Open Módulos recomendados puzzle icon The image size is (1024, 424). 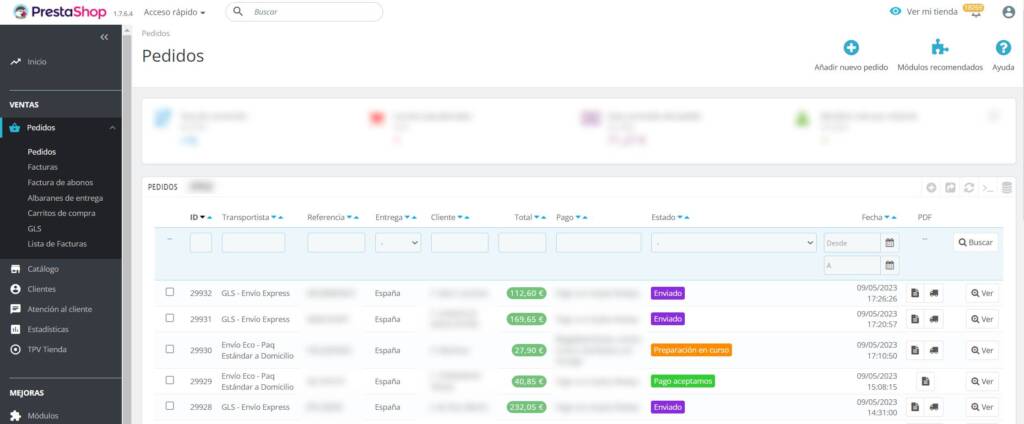(x=939, y=47)
